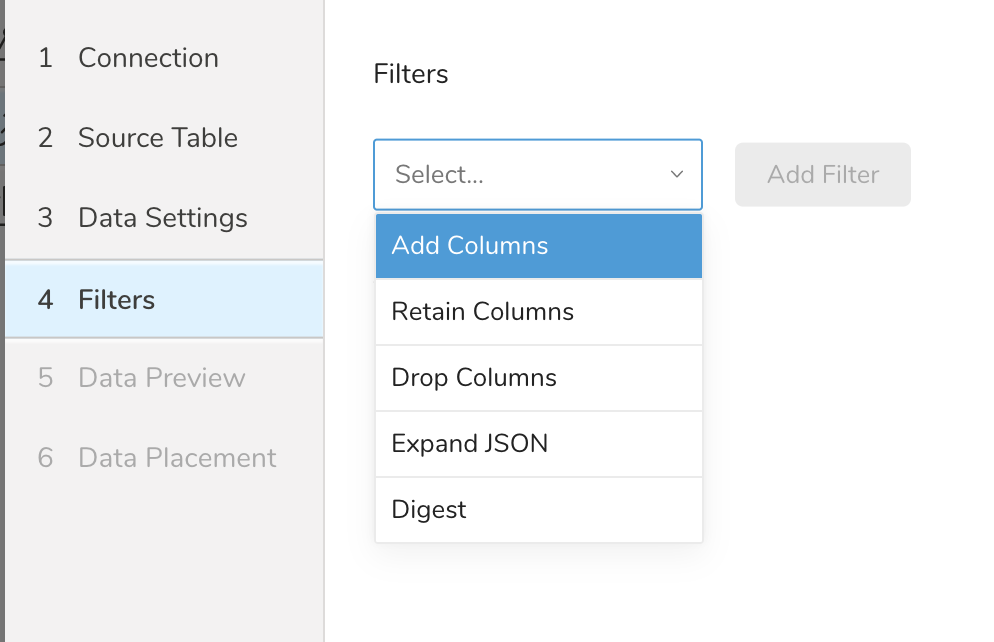
Task: Open the Connection step
Action: tap(148, 58)
